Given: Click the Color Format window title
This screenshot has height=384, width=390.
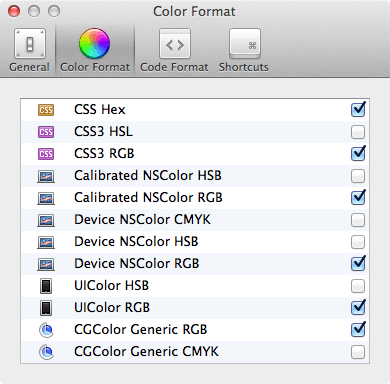Looking at the screenshot, I should [194, 12].
